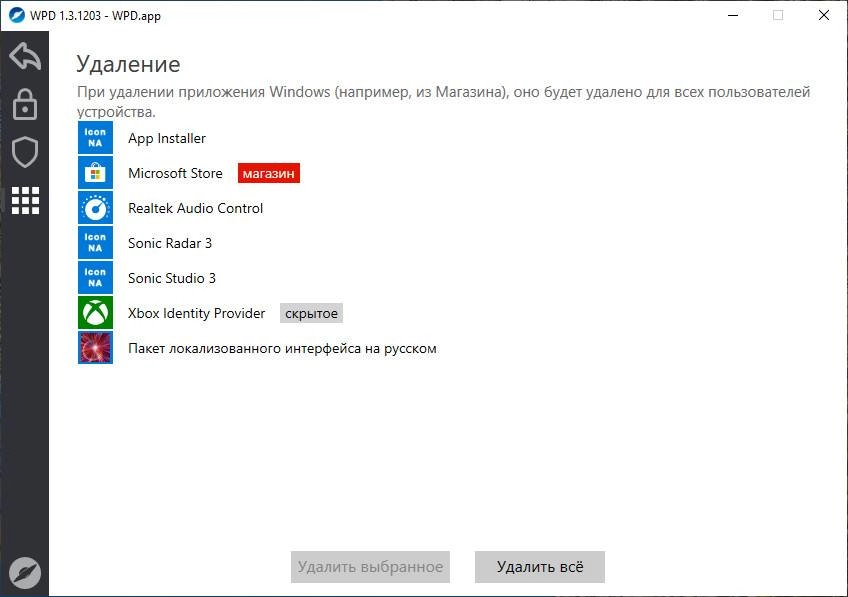
Task: Select the App Installer entry
Action: pos(167,138)
